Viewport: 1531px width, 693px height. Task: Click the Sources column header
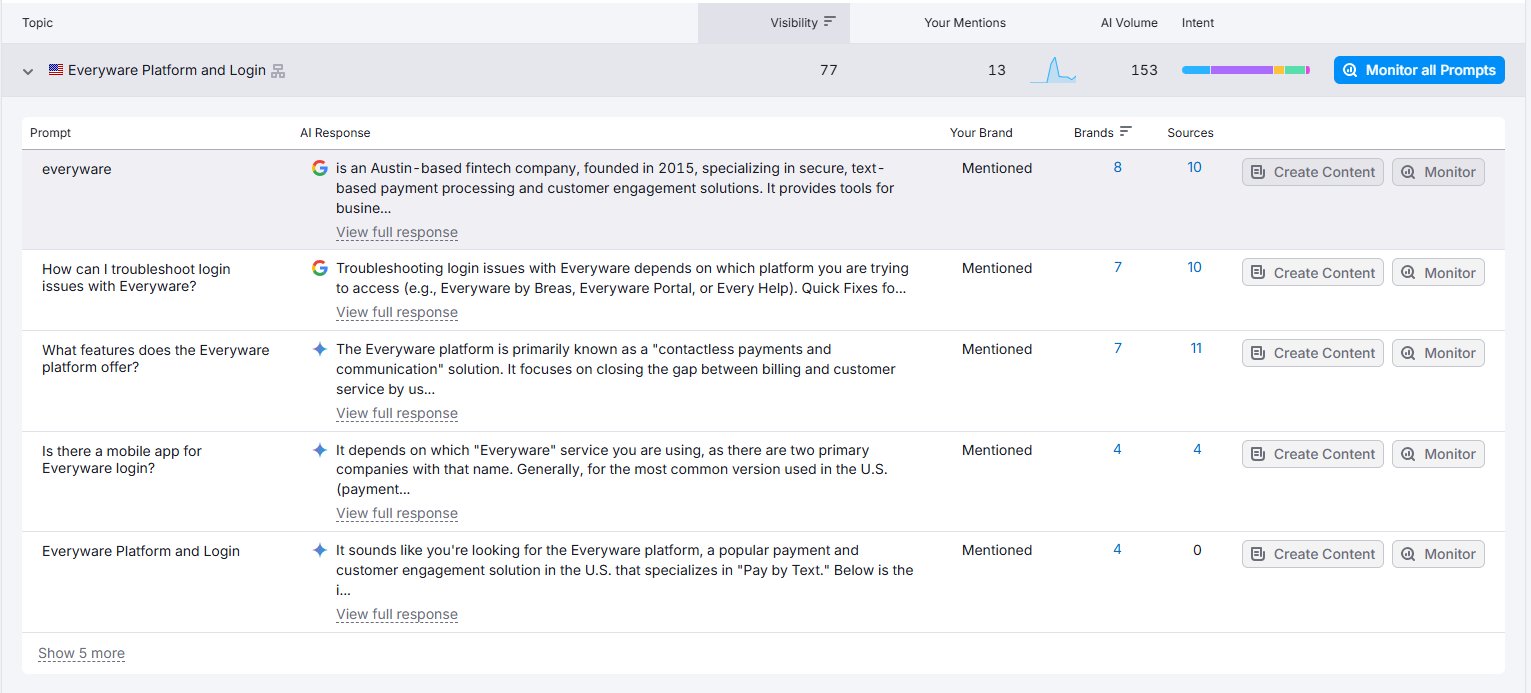(x=1190, y=132)
